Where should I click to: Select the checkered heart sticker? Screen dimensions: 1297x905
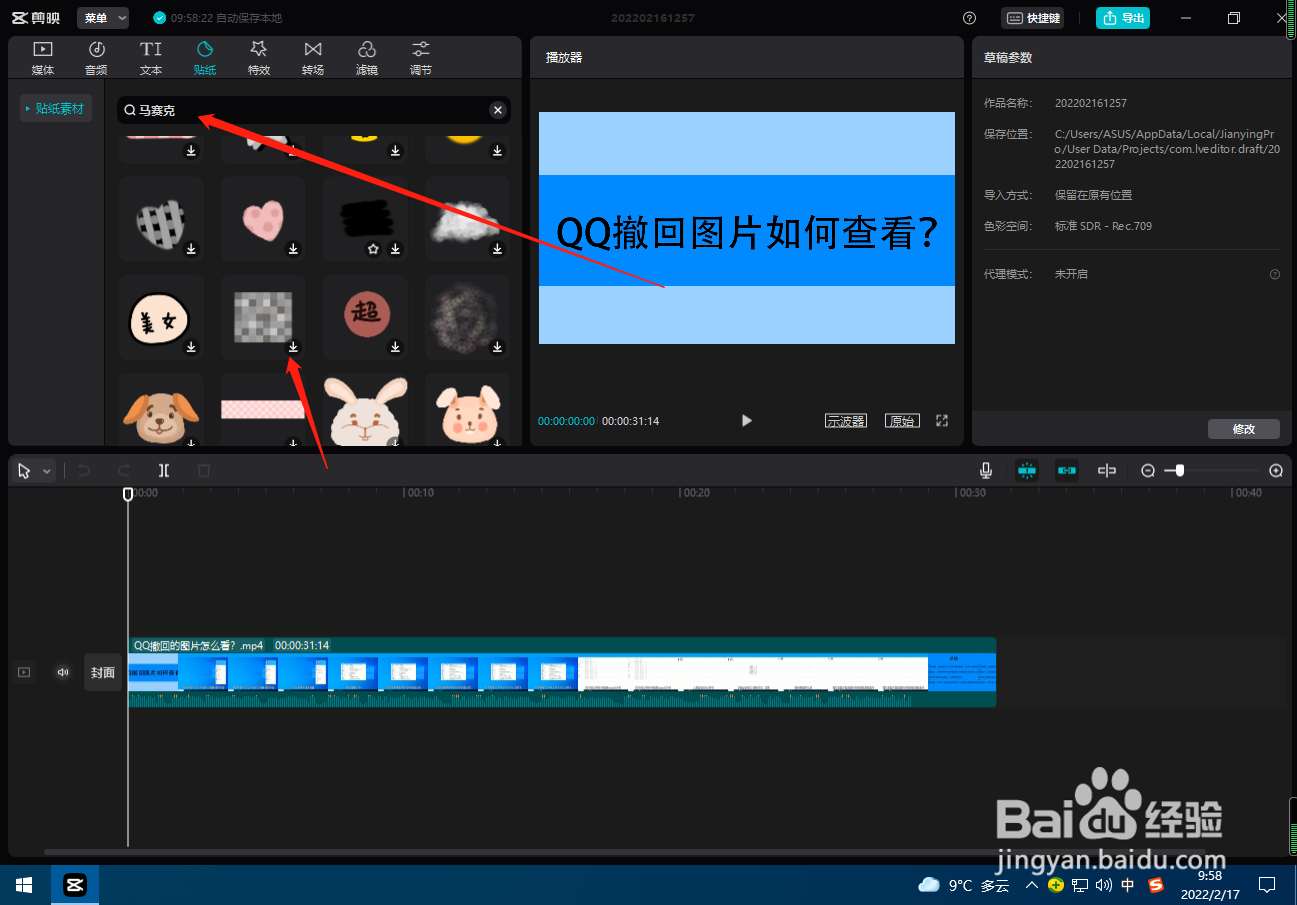[161, 218]
